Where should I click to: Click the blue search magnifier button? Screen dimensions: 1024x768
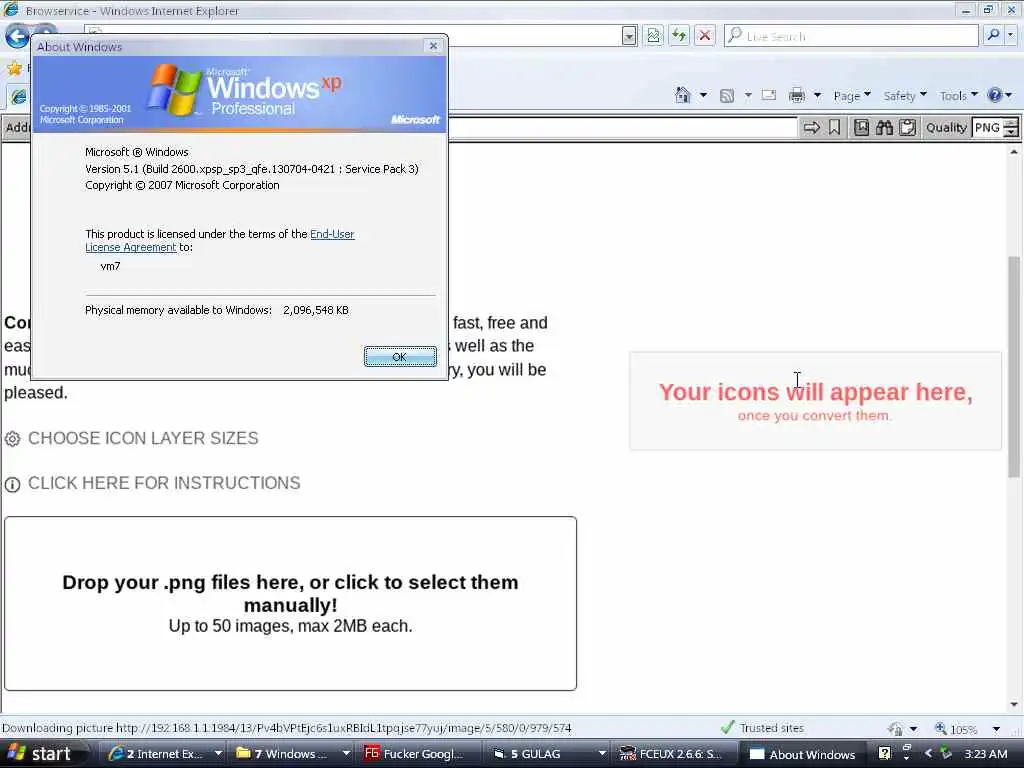993,35
